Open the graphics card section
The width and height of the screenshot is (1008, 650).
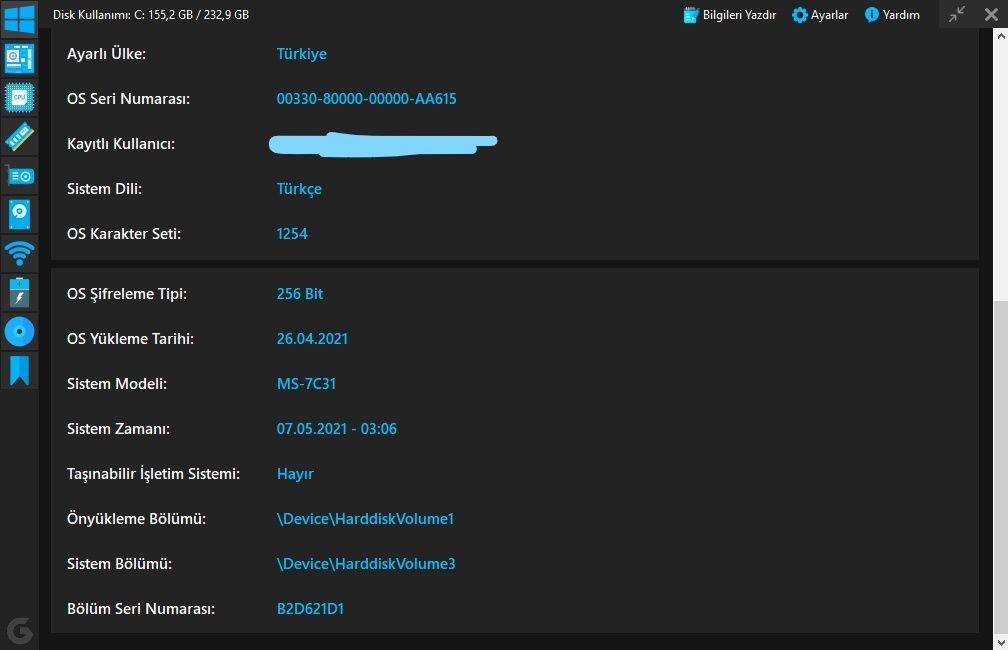[19, 176]
